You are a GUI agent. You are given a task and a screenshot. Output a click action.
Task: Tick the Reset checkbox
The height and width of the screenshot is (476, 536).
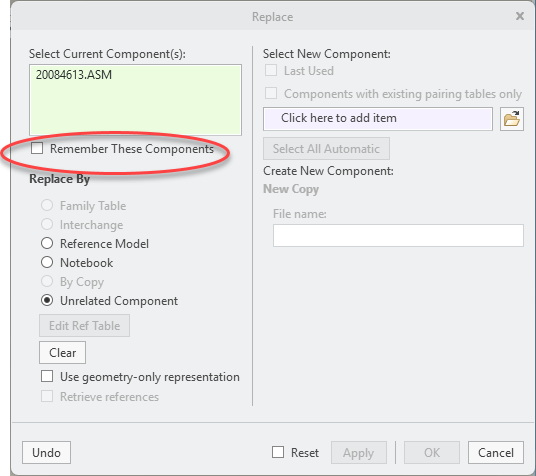(x=278, y=452)
